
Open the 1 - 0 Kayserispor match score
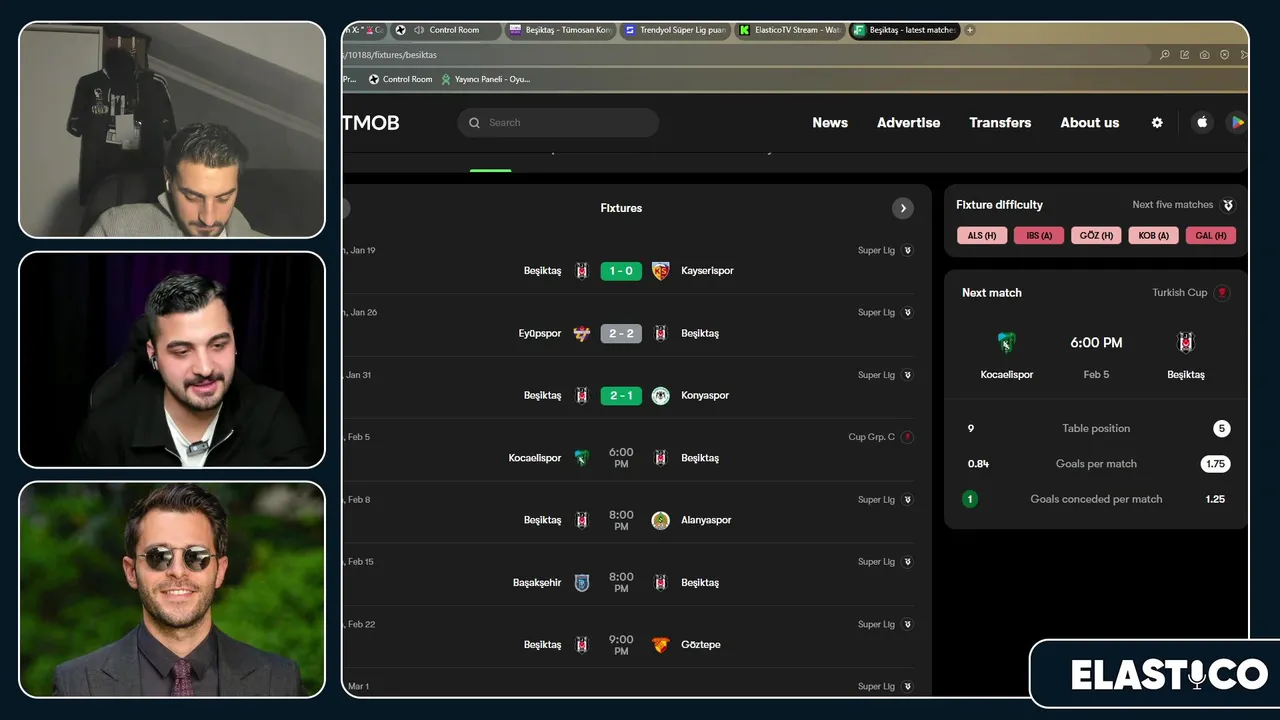point(621,271)
